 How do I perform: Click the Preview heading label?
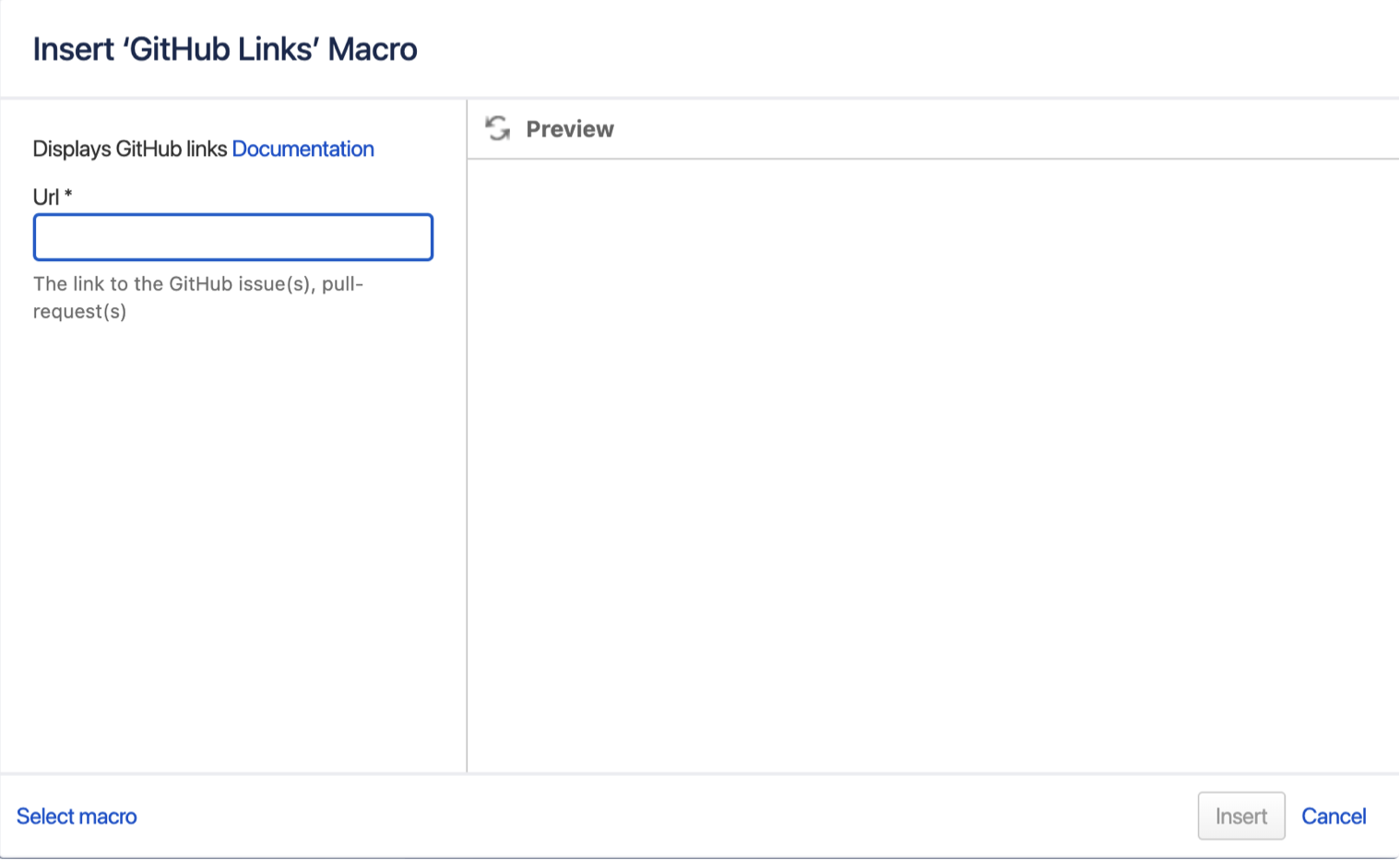(569, 129)
